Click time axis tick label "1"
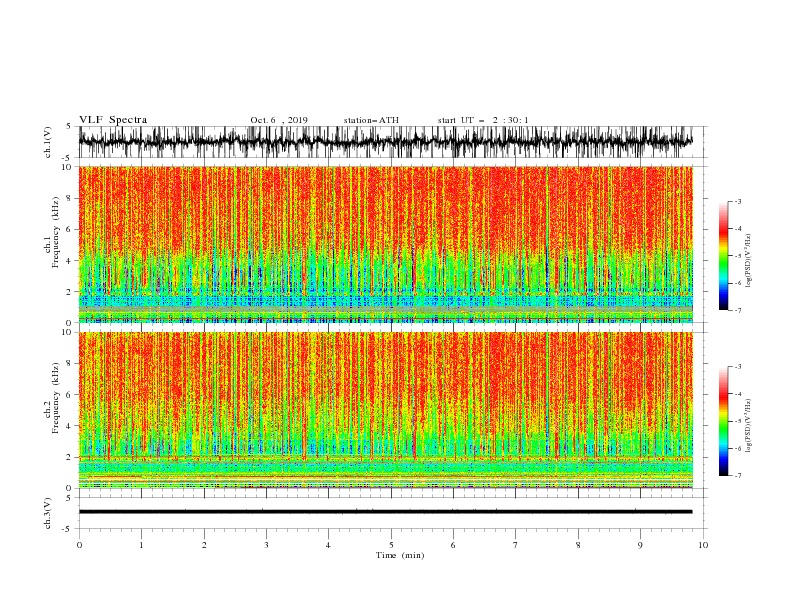 [141, 545]
